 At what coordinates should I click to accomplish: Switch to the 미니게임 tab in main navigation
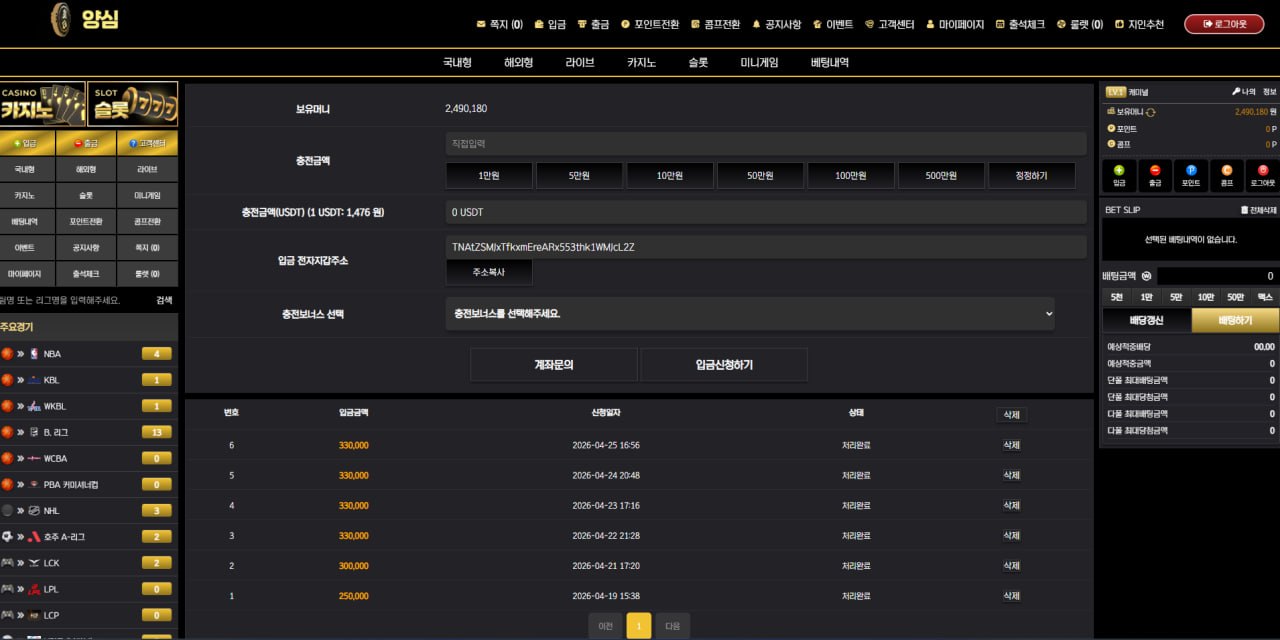(x=759, y=62)
